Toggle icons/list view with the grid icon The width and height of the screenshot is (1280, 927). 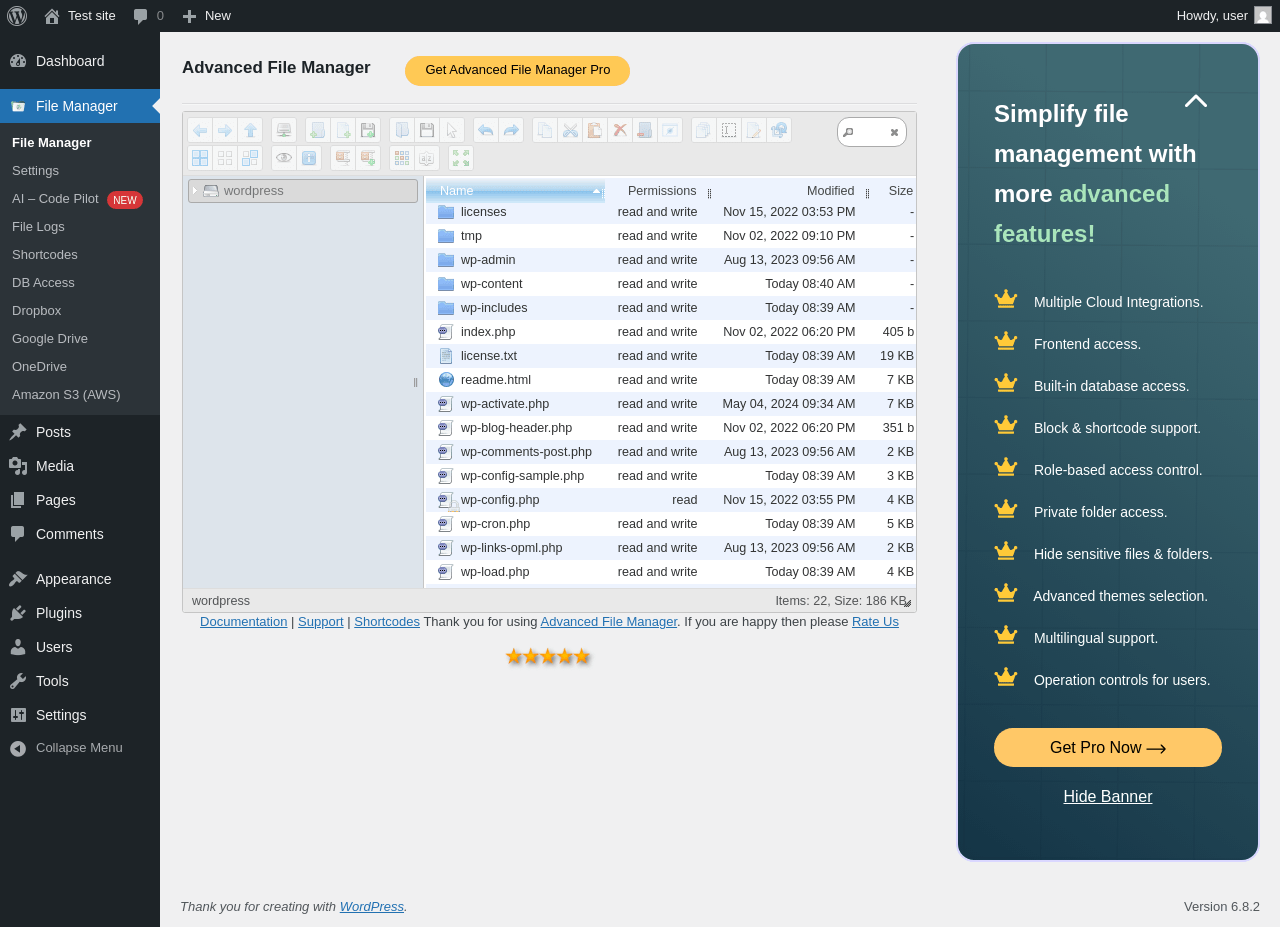[x=402, y=158]
